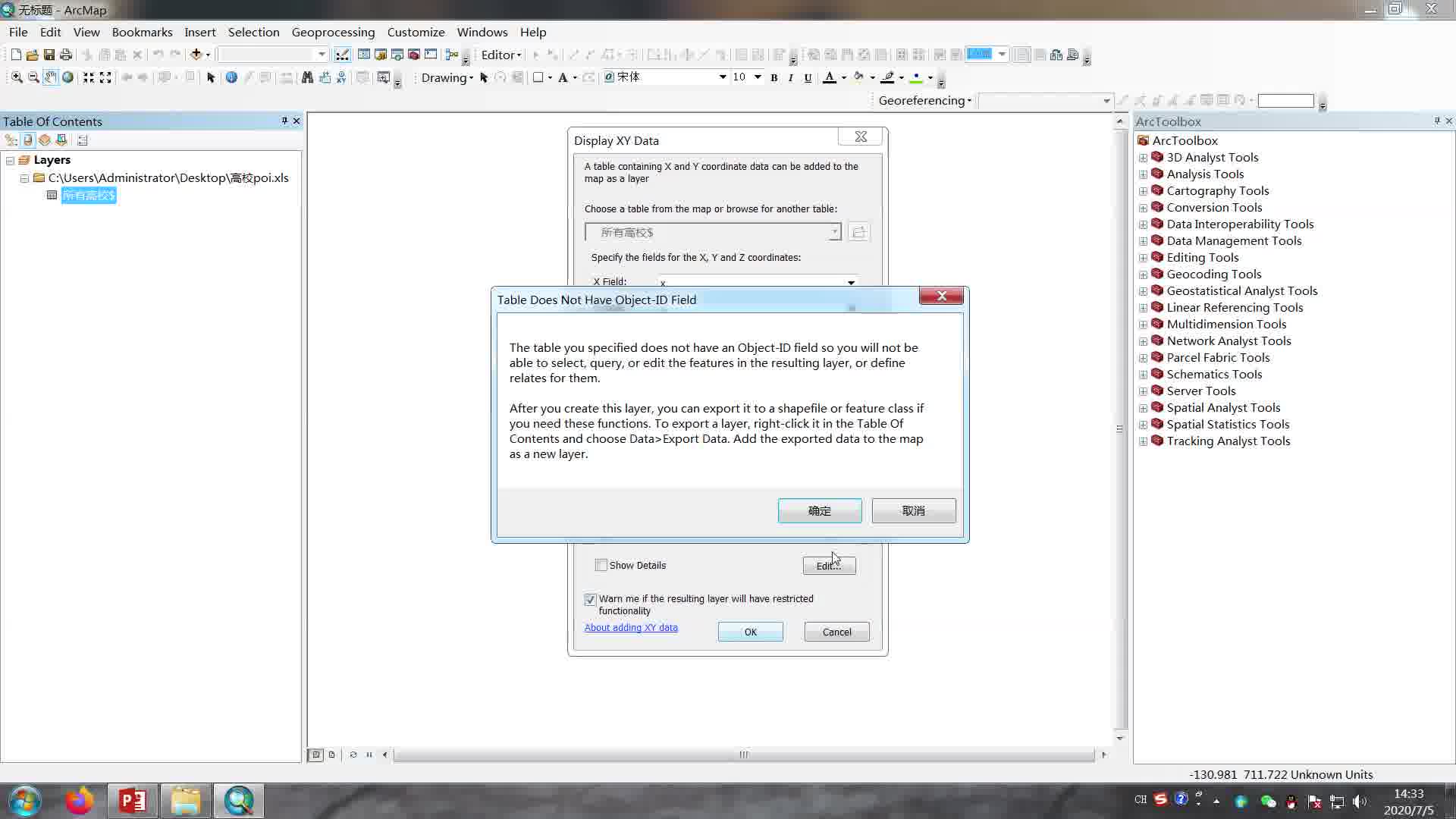This screenshot has height=819, width=1456.
Task: Click the New Map File icon
Action: point(16,55)
